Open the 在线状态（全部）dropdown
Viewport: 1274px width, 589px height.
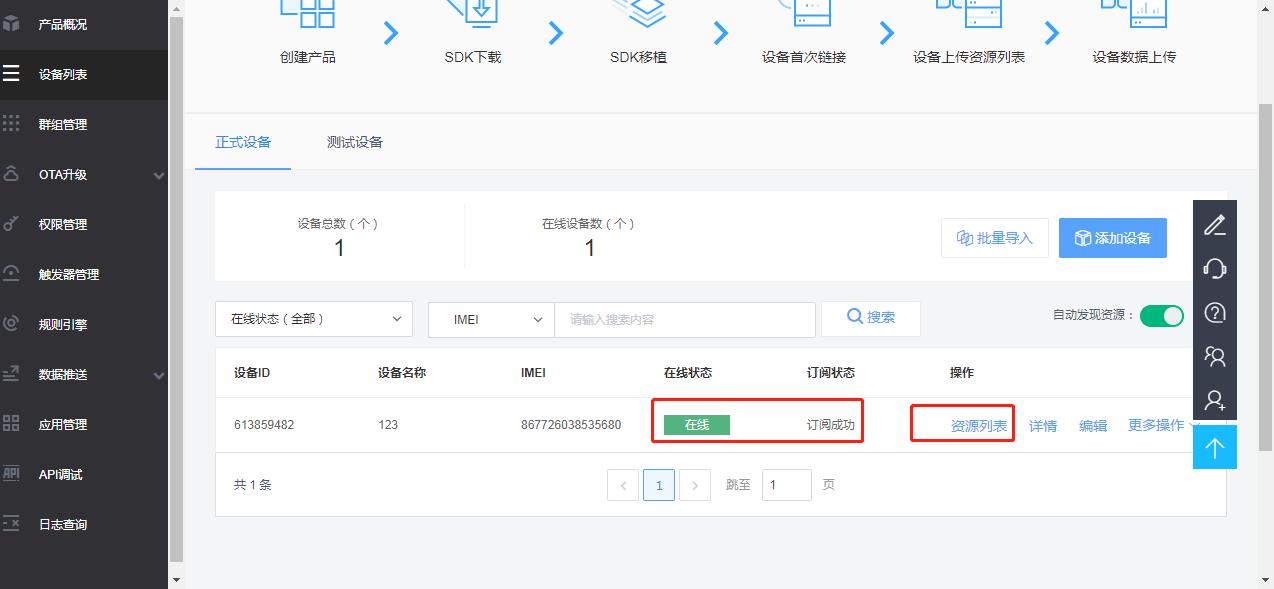tap(313, 319)
